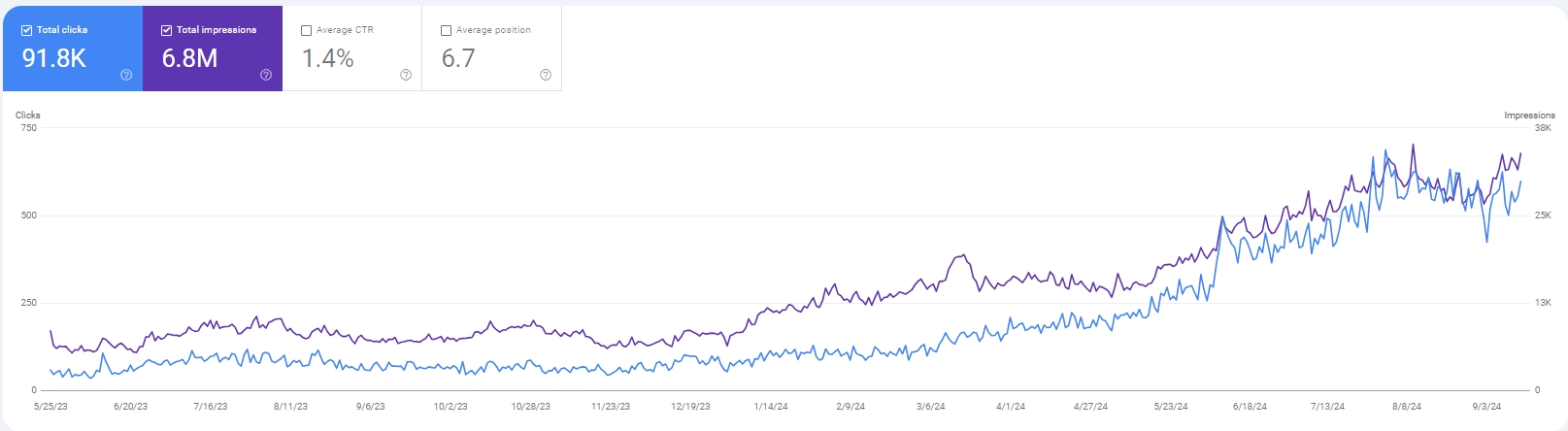The height and width of the screenshot is (431, 1568).
Task: Click the 5/25/23 date on x-axis
Action: 50,407
